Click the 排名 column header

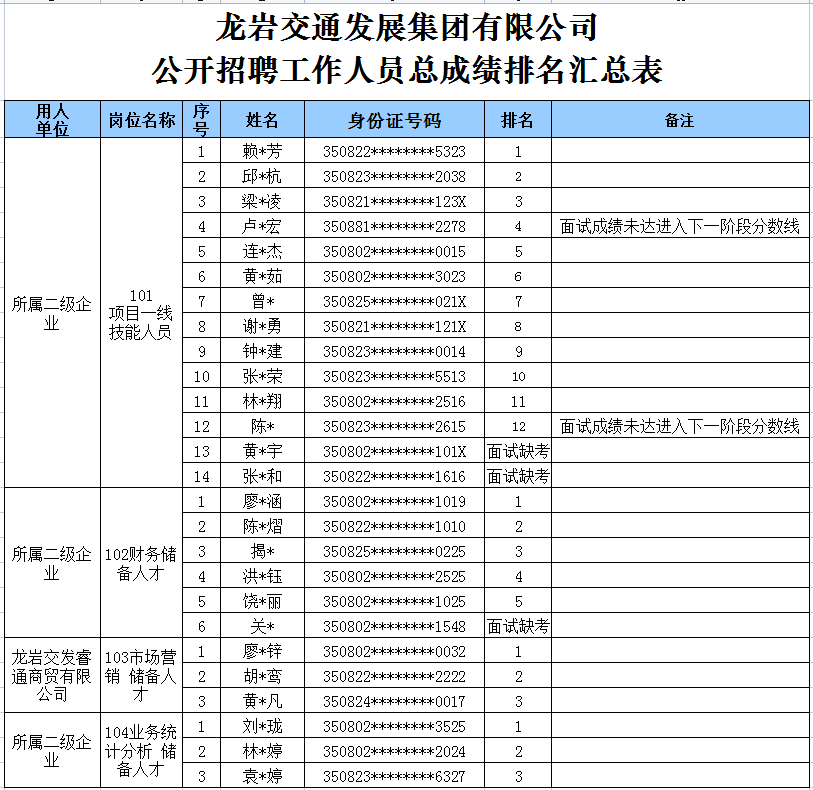click(517, 120)
